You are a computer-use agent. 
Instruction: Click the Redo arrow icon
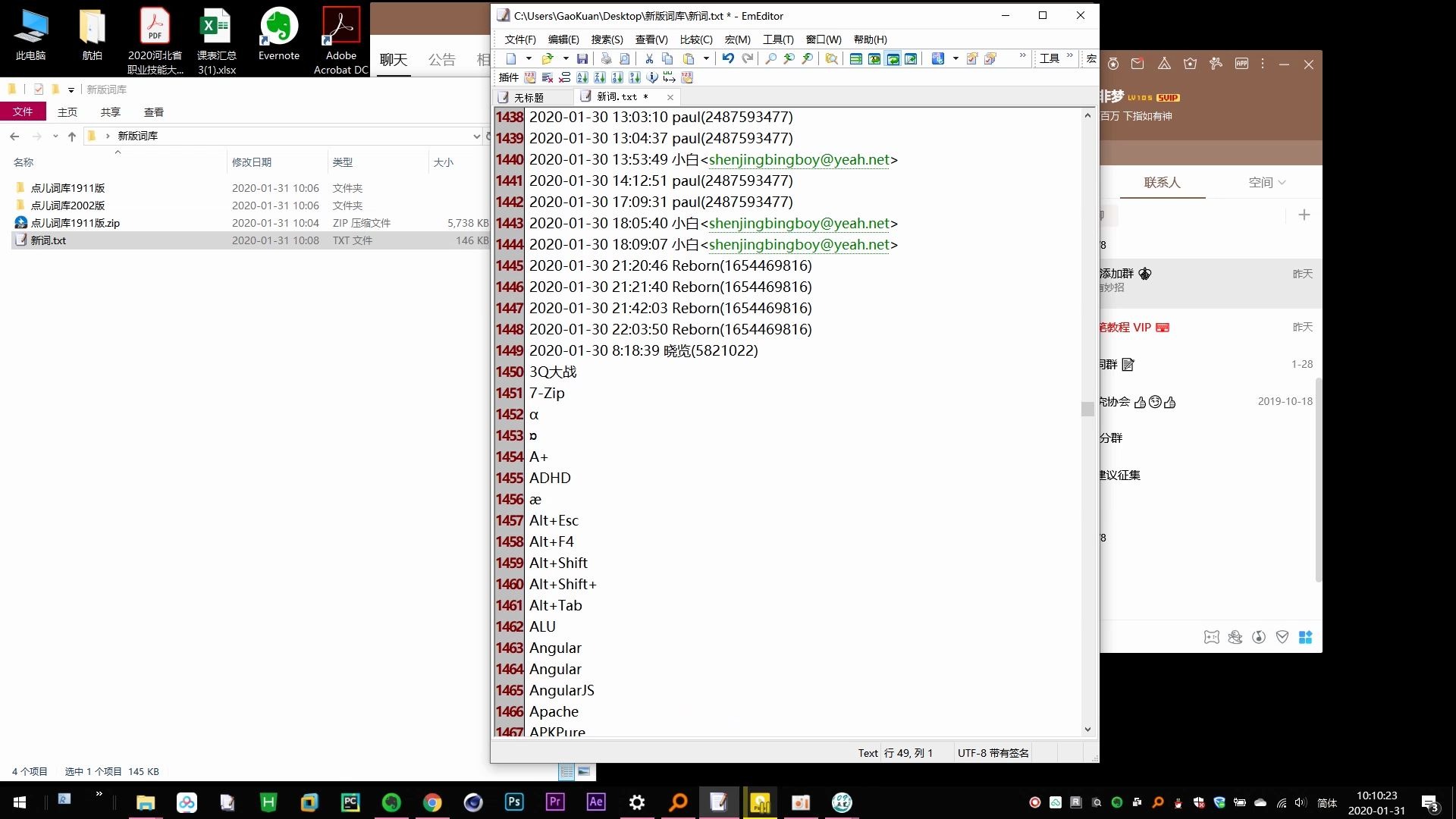748,58
